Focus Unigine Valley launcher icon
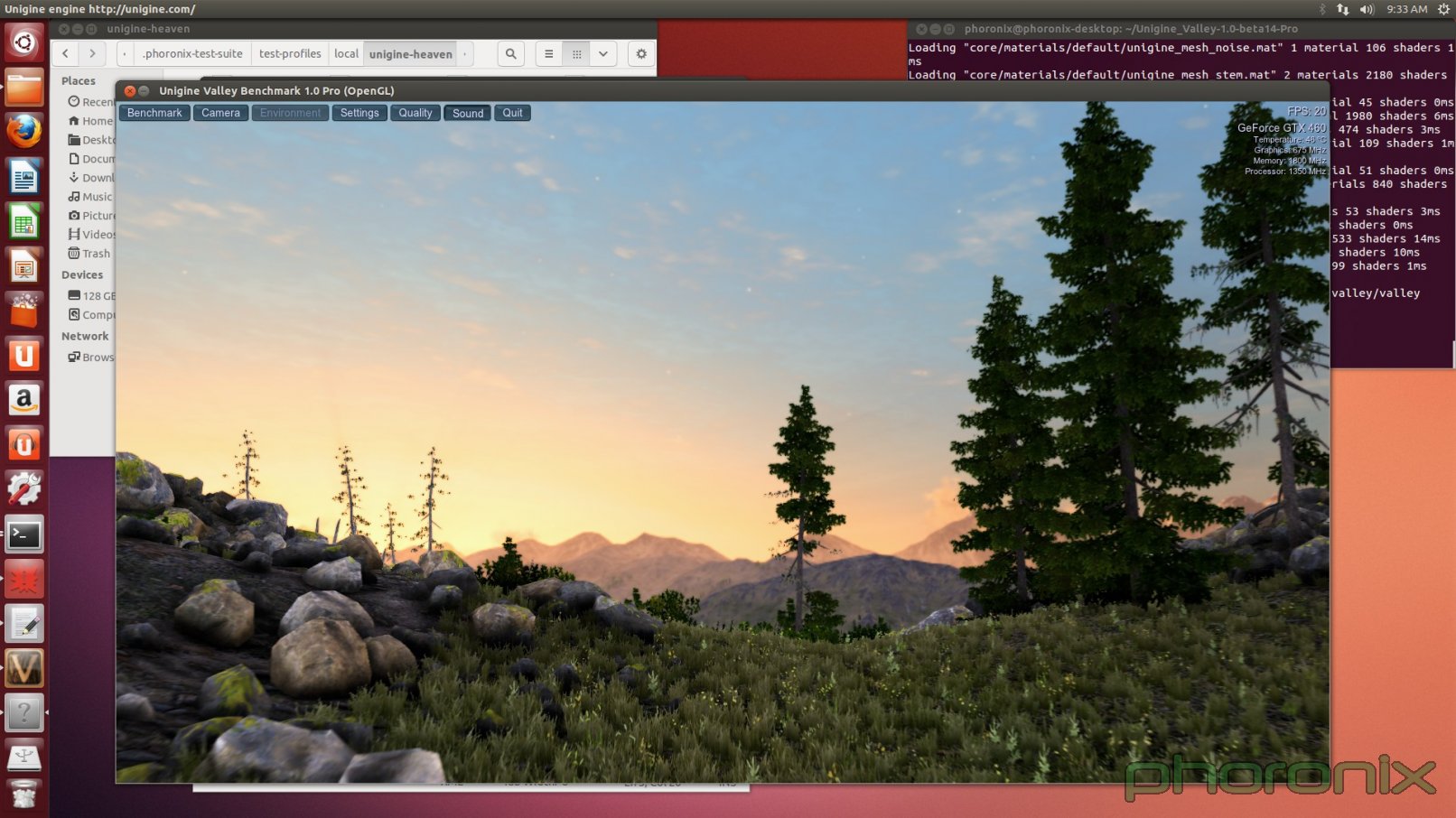Viewport: 1456px width, 818px height. click(24, 668)
